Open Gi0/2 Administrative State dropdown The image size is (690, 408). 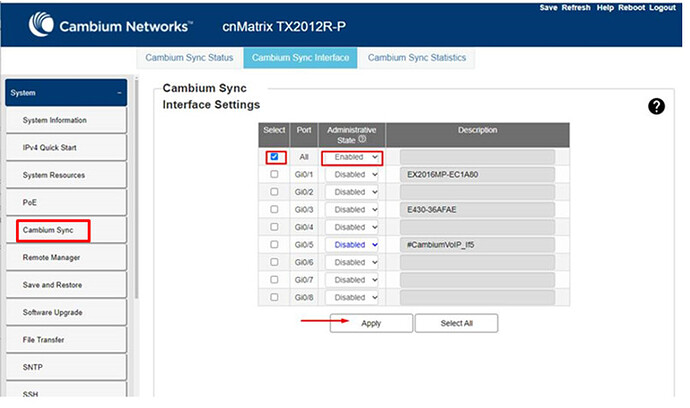[x=352, y=192]
